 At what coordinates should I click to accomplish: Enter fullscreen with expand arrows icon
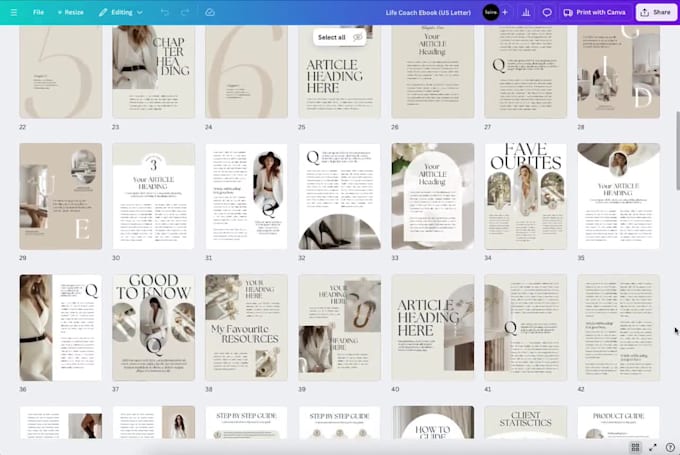pos(653,447)
